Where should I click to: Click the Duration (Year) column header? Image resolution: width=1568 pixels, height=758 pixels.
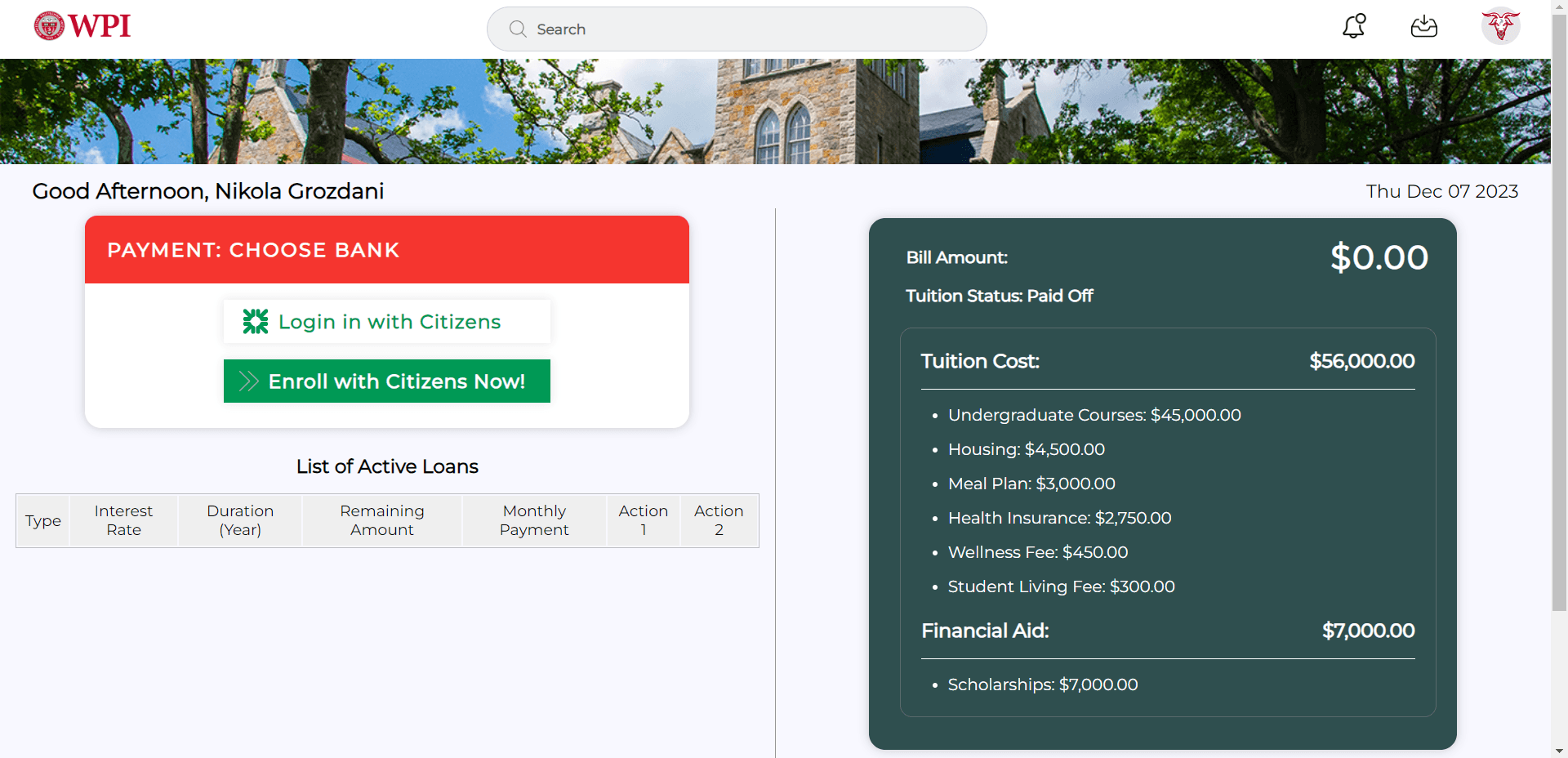(240, 520)
